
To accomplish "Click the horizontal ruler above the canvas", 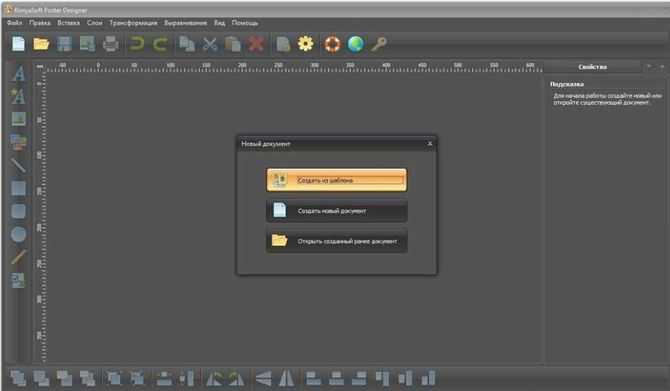I will [294, 67].
